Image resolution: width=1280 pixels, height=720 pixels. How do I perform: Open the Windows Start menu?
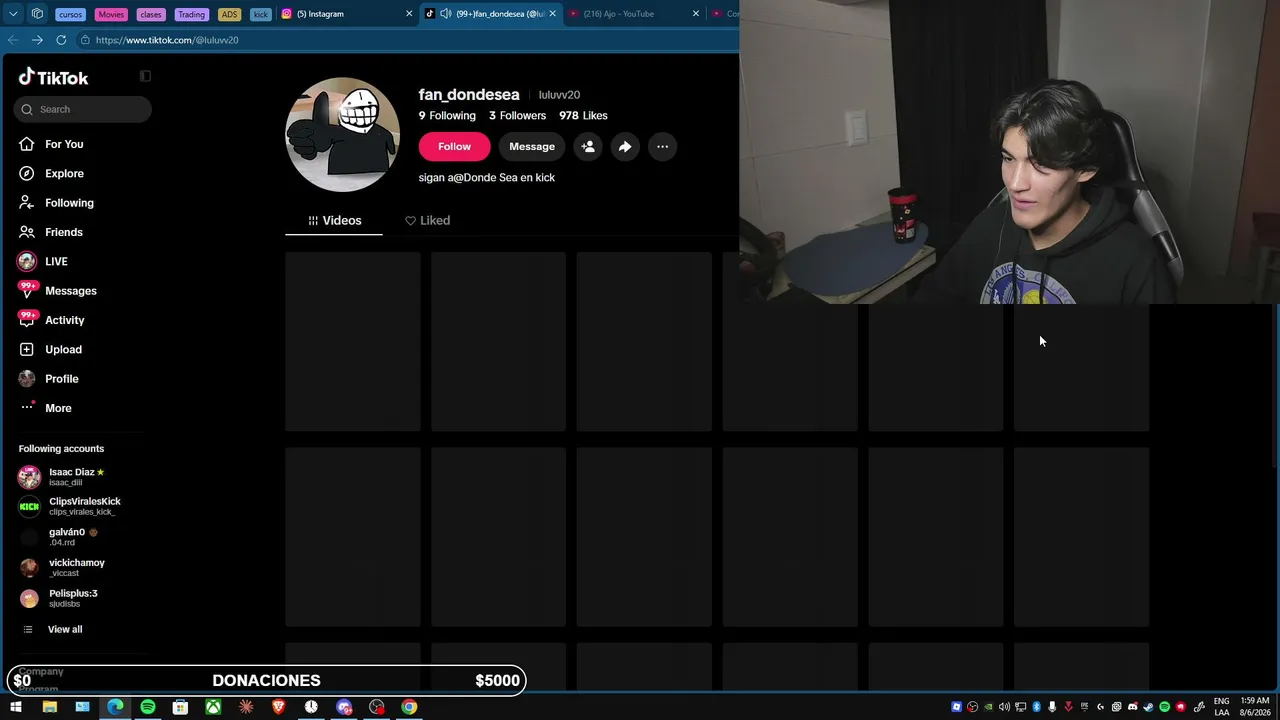16,707
